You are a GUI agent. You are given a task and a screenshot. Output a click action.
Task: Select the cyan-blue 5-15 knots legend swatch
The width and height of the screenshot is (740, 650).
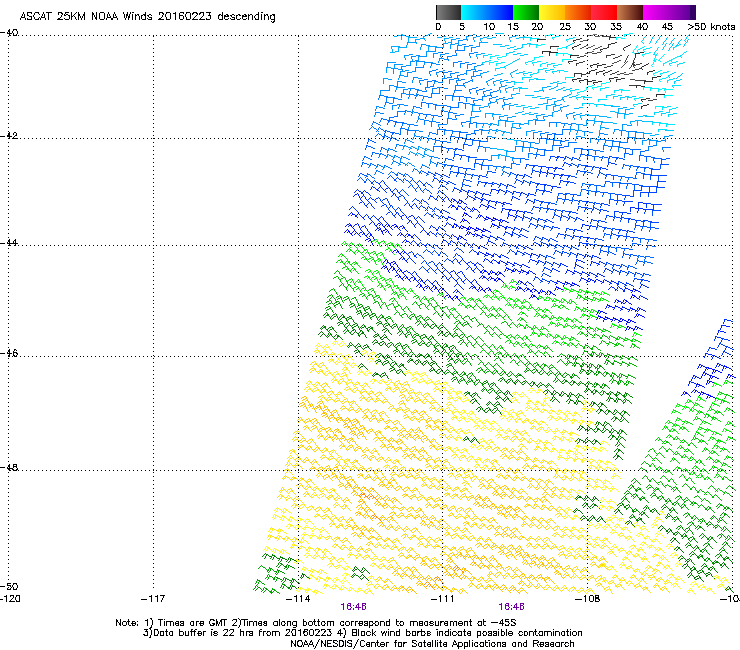[x=487, y=12]
